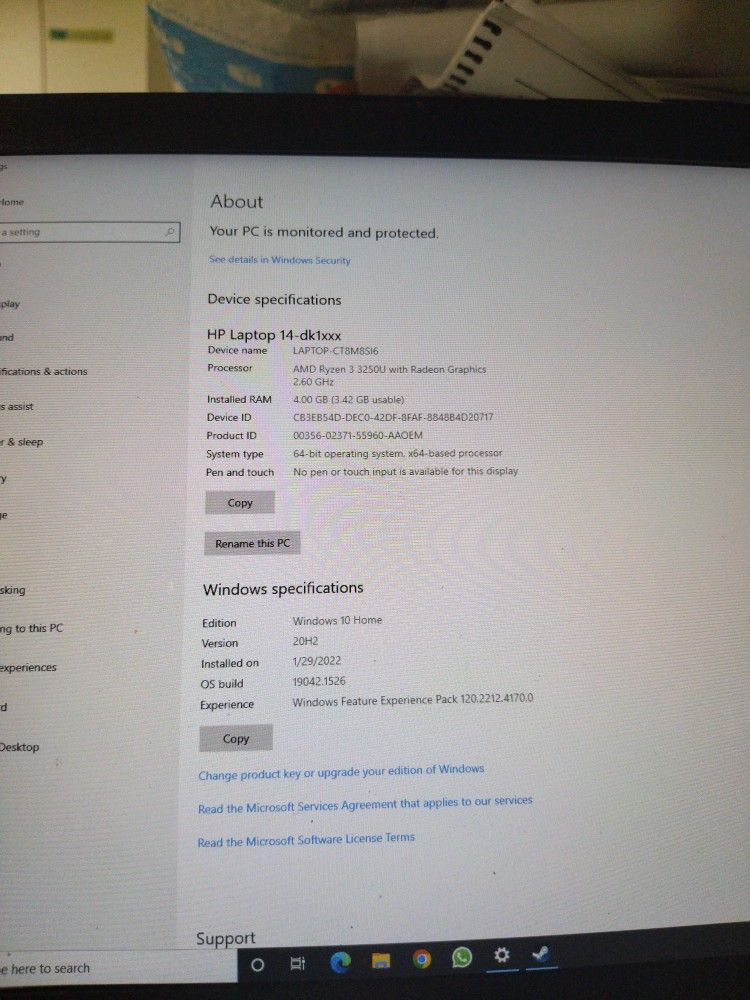
Task: Open Display settings in sidebar
Action: [x=10, y=304]
